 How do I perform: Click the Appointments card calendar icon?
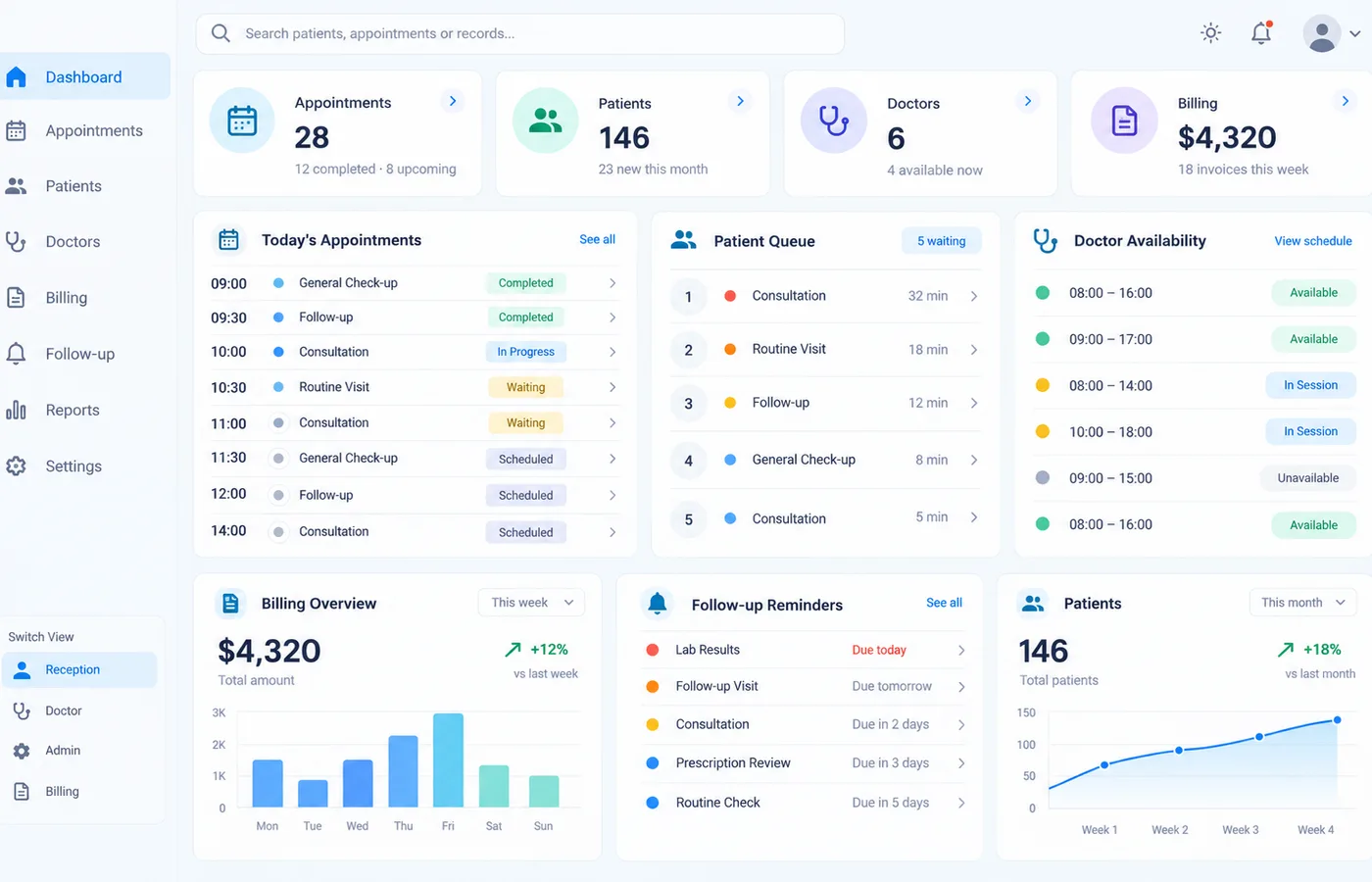pyautogui.click(x=242, y=121)
